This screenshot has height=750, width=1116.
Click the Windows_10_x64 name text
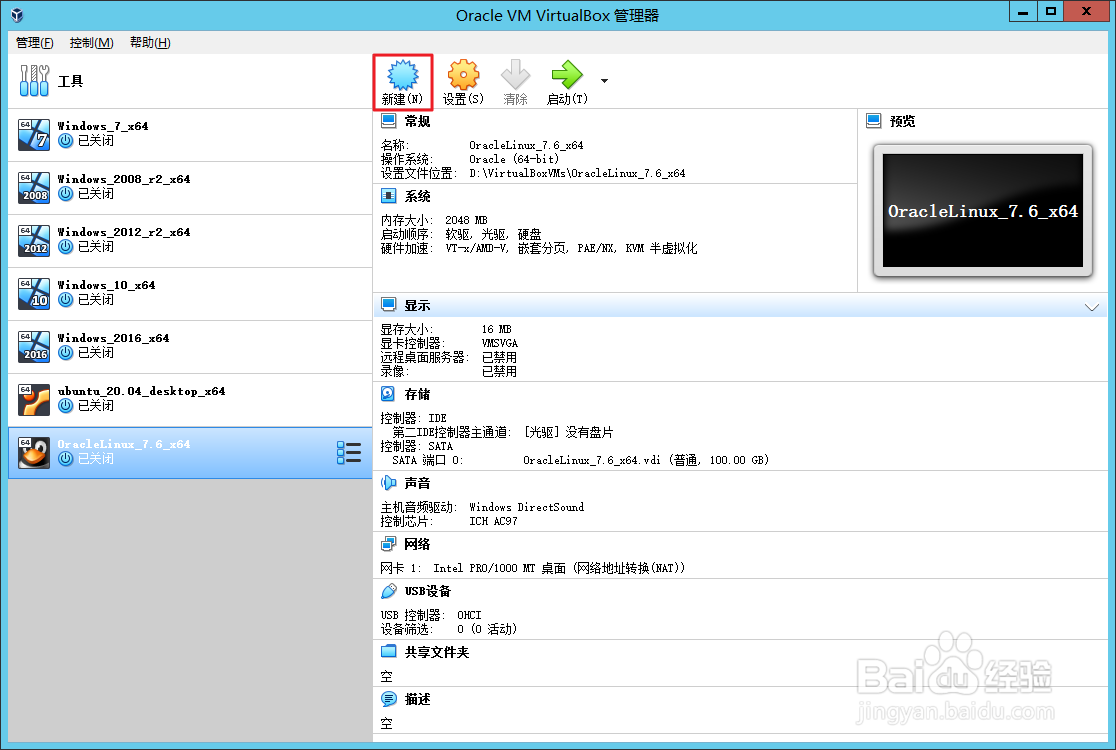tap(106, 285)
